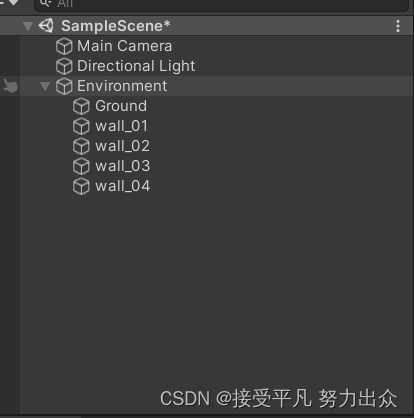
Task: Click the Directional Light cube icon
Action: click(64, 66)
